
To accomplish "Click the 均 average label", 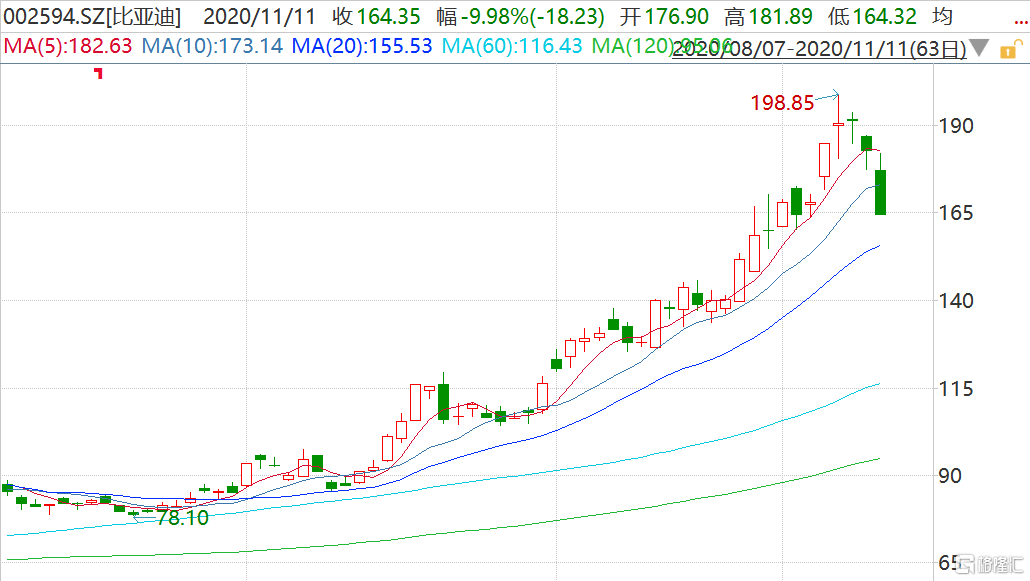I will [942, 16].
